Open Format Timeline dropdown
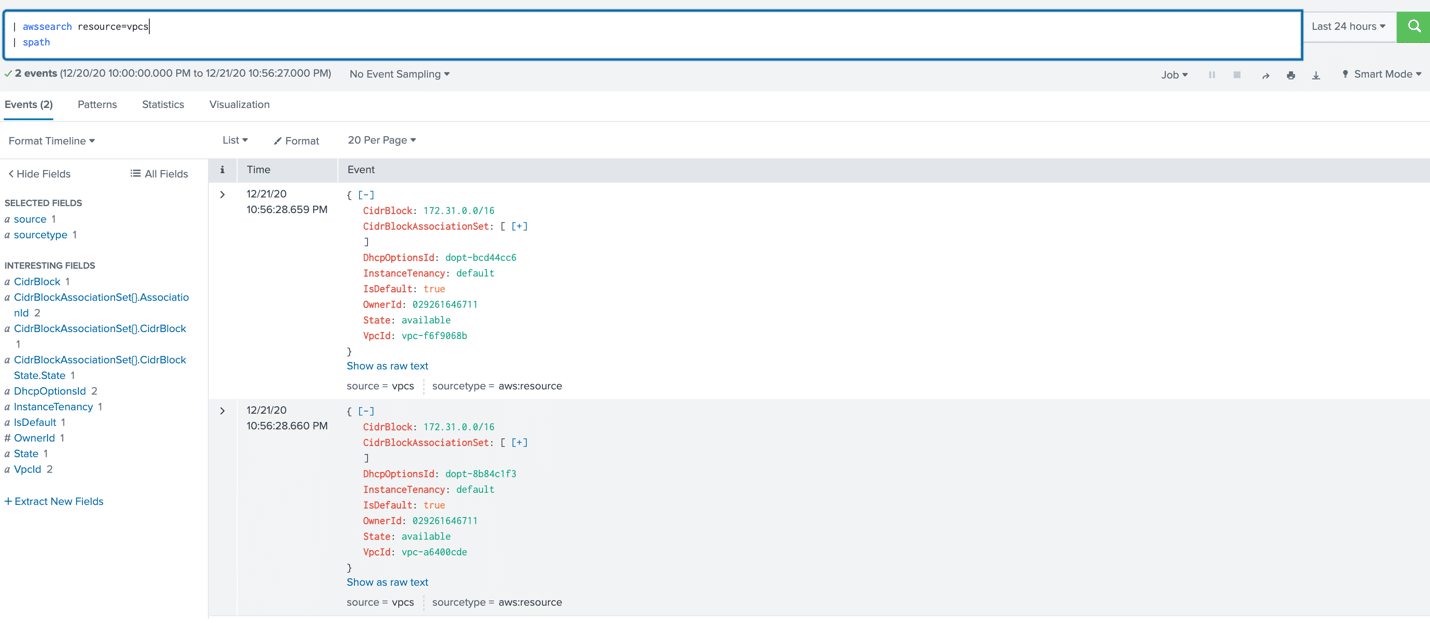The image size is (1430, 623). (52, 141)
